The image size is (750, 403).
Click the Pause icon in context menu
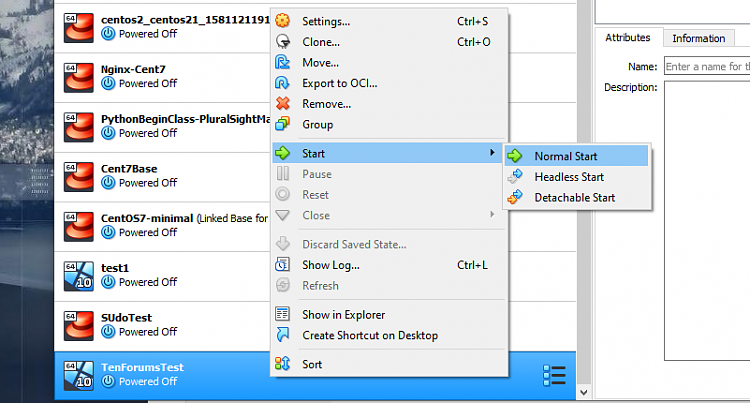283,174
